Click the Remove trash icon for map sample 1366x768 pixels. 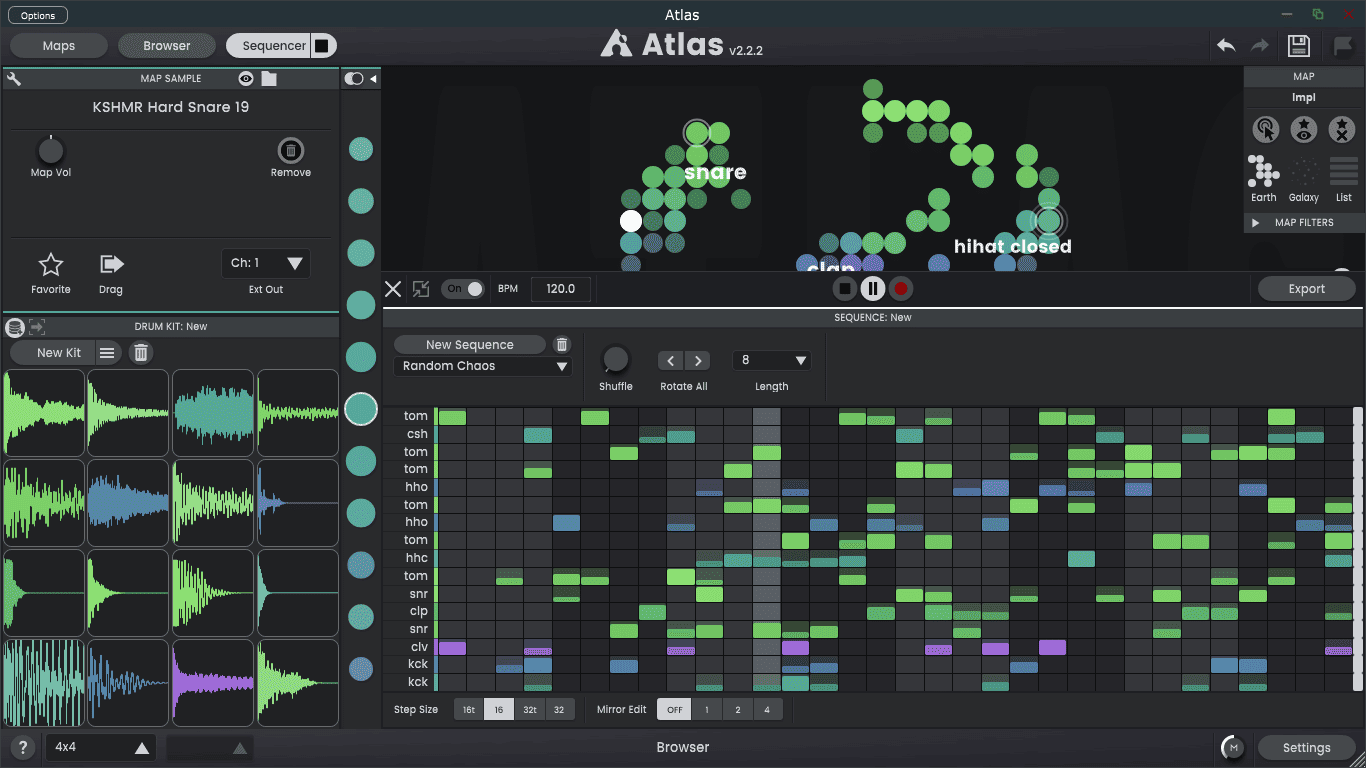291,151
